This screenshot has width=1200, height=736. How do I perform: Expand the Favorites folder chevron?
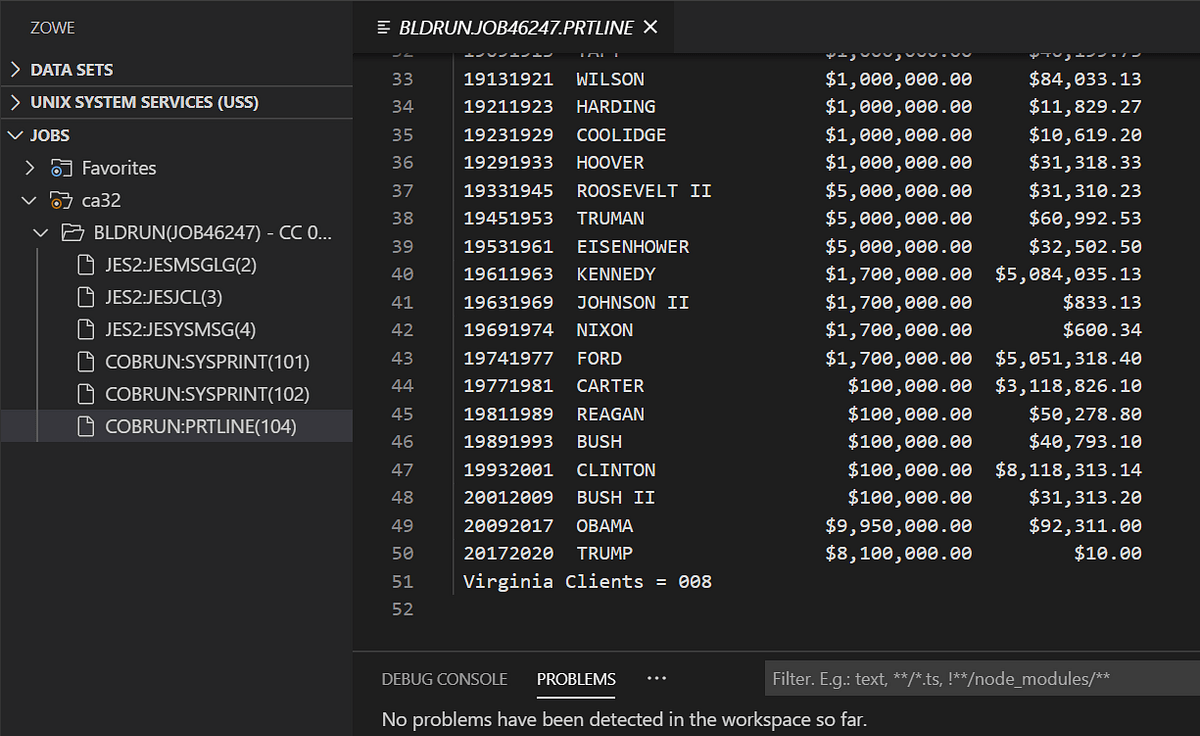pyautogui.click(x=30, y=168)
